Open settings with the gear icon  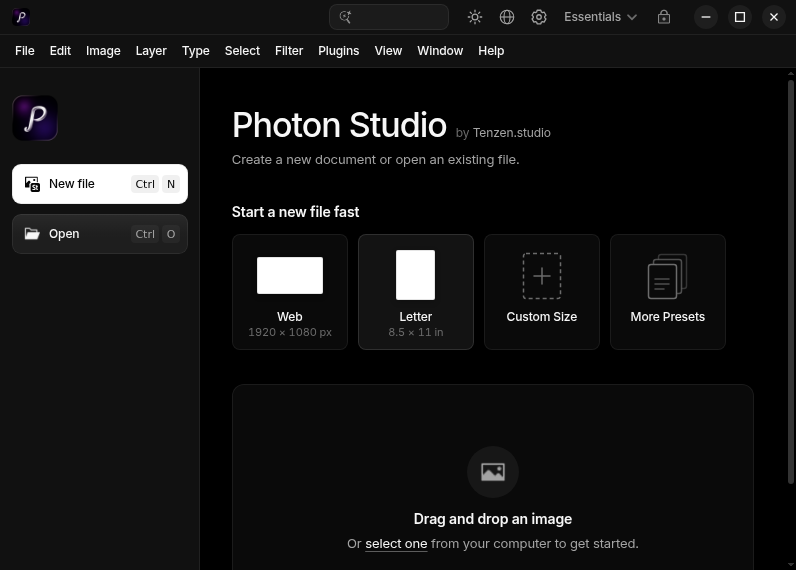[539, 17]
